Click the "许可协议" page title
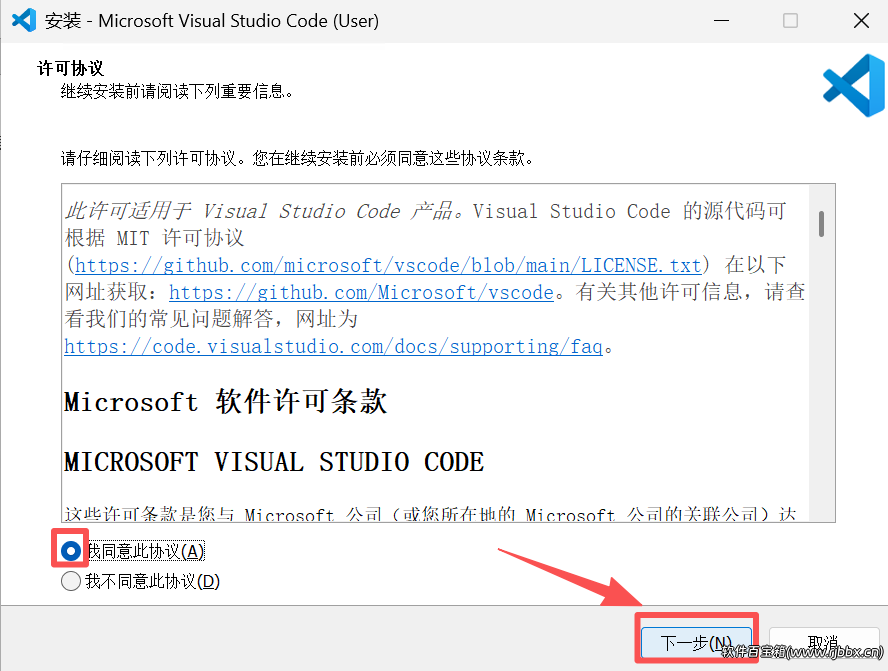This screenshot has width=888, height=671. coord(71,69)
